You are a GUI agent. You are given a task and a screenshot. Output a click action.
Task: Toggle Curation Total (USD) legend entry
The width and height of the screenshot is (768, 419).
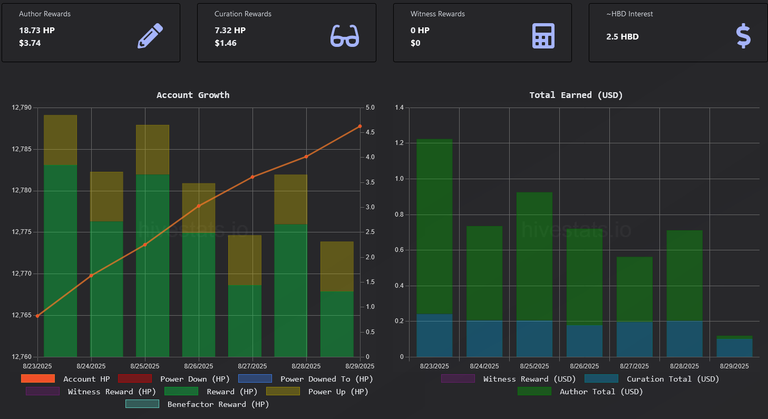point(651,379)
